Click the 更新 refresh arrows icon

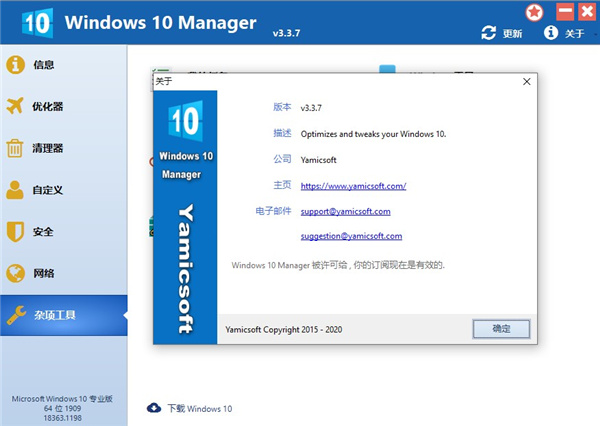click(489, 33)
